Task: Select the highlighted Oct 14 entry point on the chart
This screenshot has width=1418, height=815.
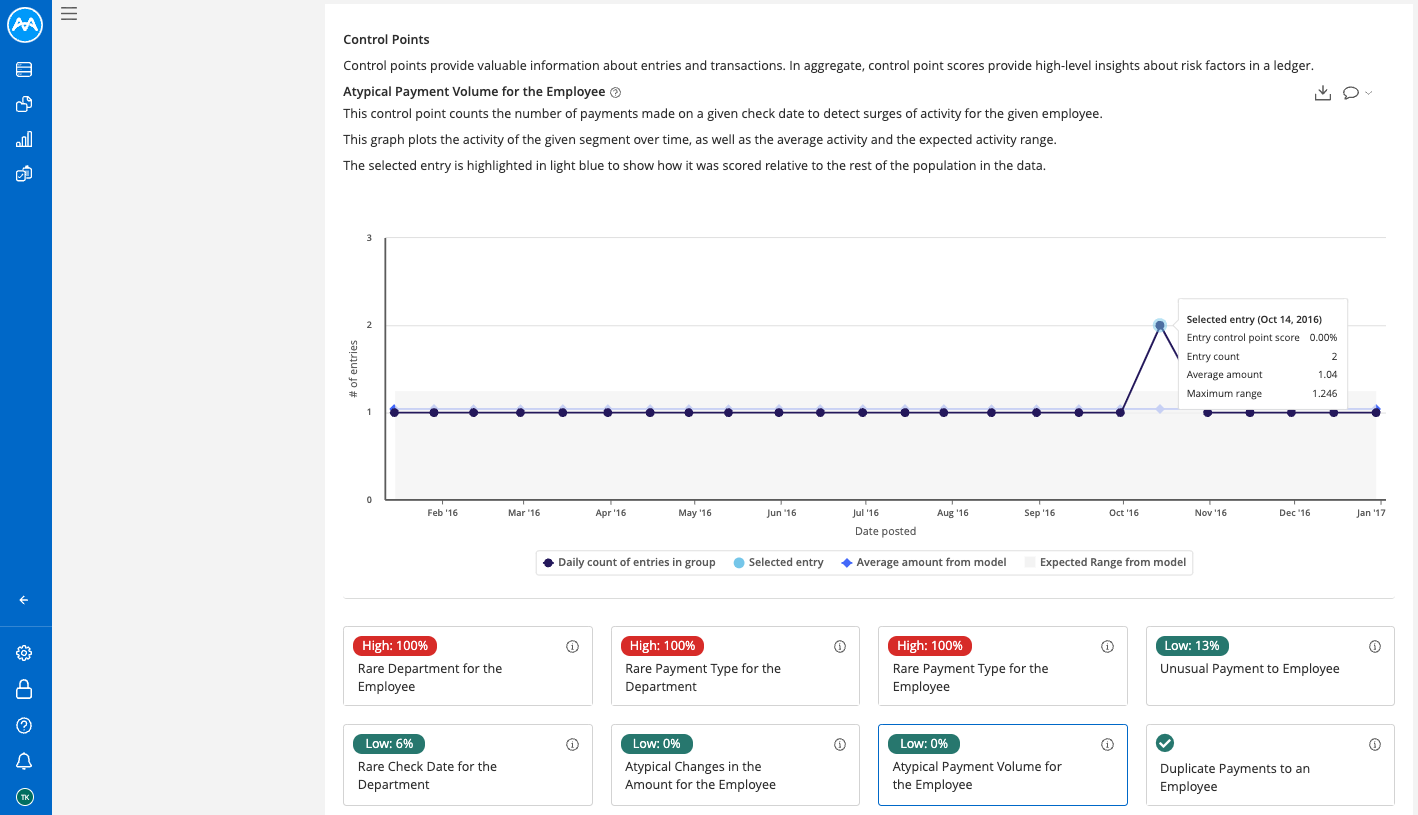Action: point(1160,325)
